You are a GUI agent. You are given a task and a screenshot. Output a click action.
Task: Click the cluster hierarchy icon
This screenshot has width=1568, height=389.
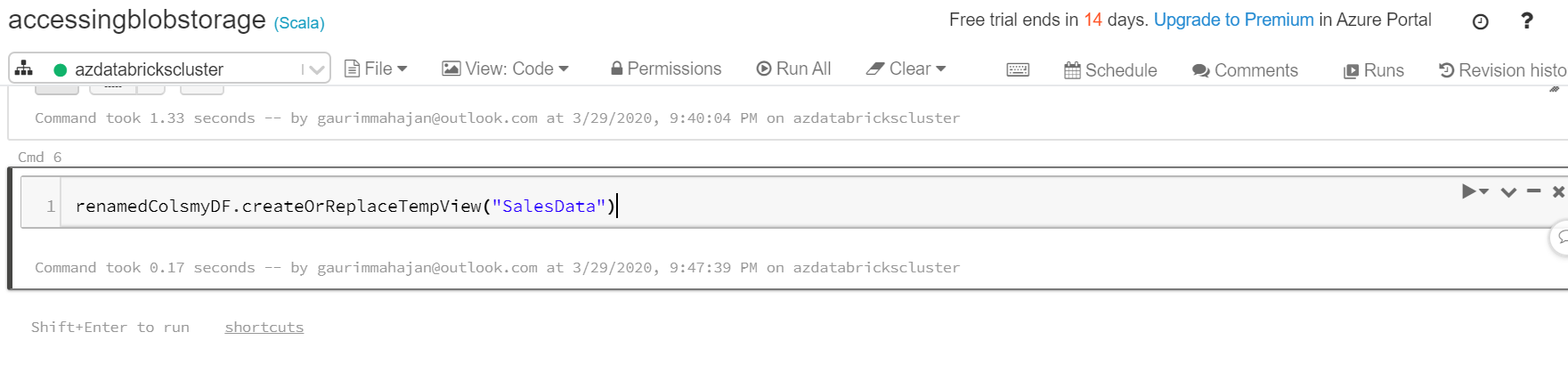pos(25,69)
